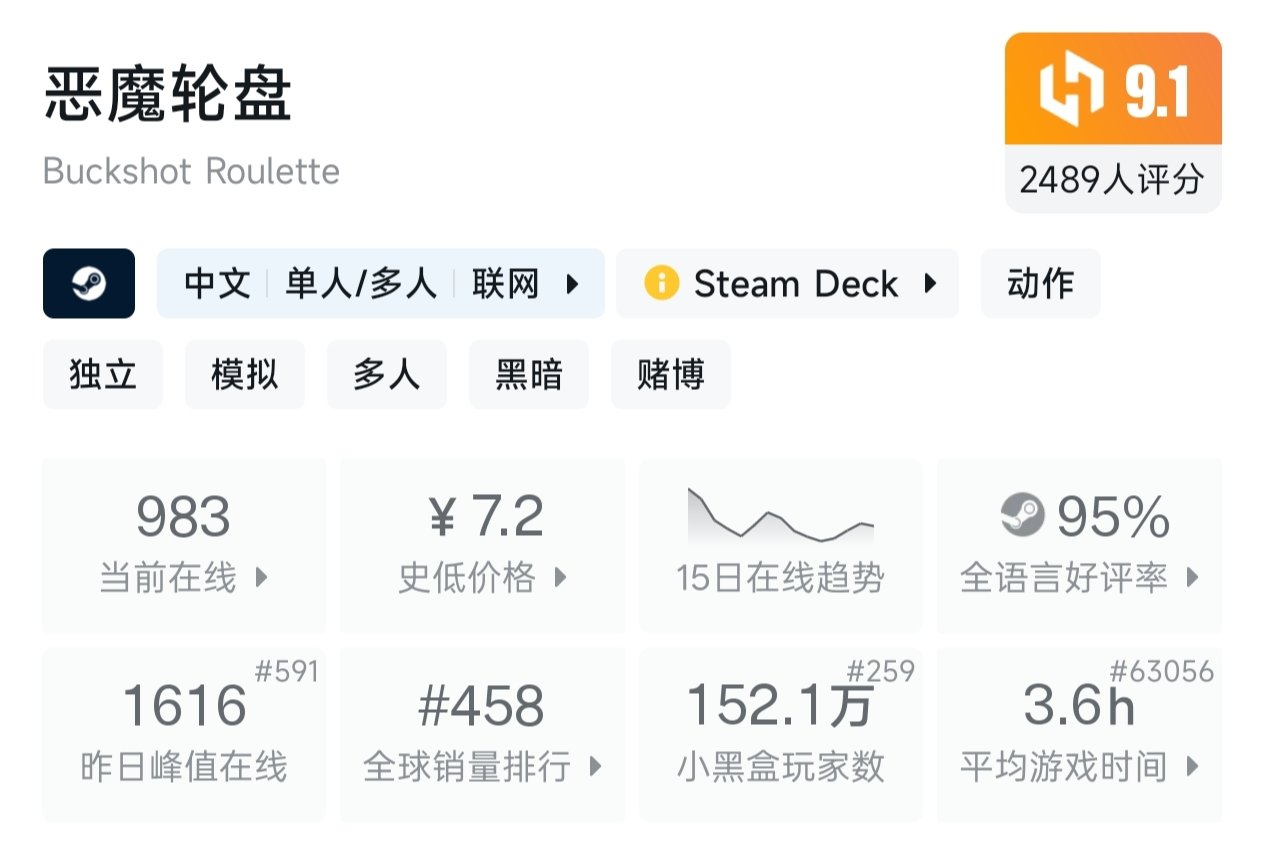
Task: Open the 15-day online trend chart
Action: pos(780,516)
